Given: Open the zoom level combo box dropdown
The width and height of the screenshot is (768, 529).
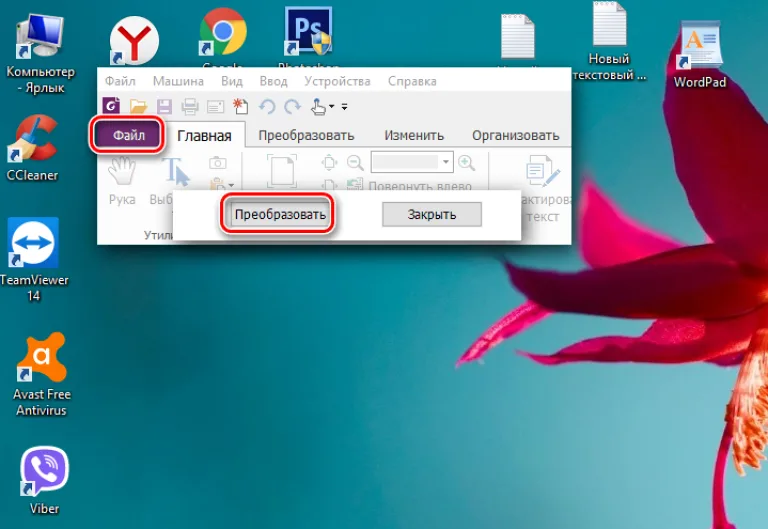Looking at the screenshot, I should coord(446,162).
